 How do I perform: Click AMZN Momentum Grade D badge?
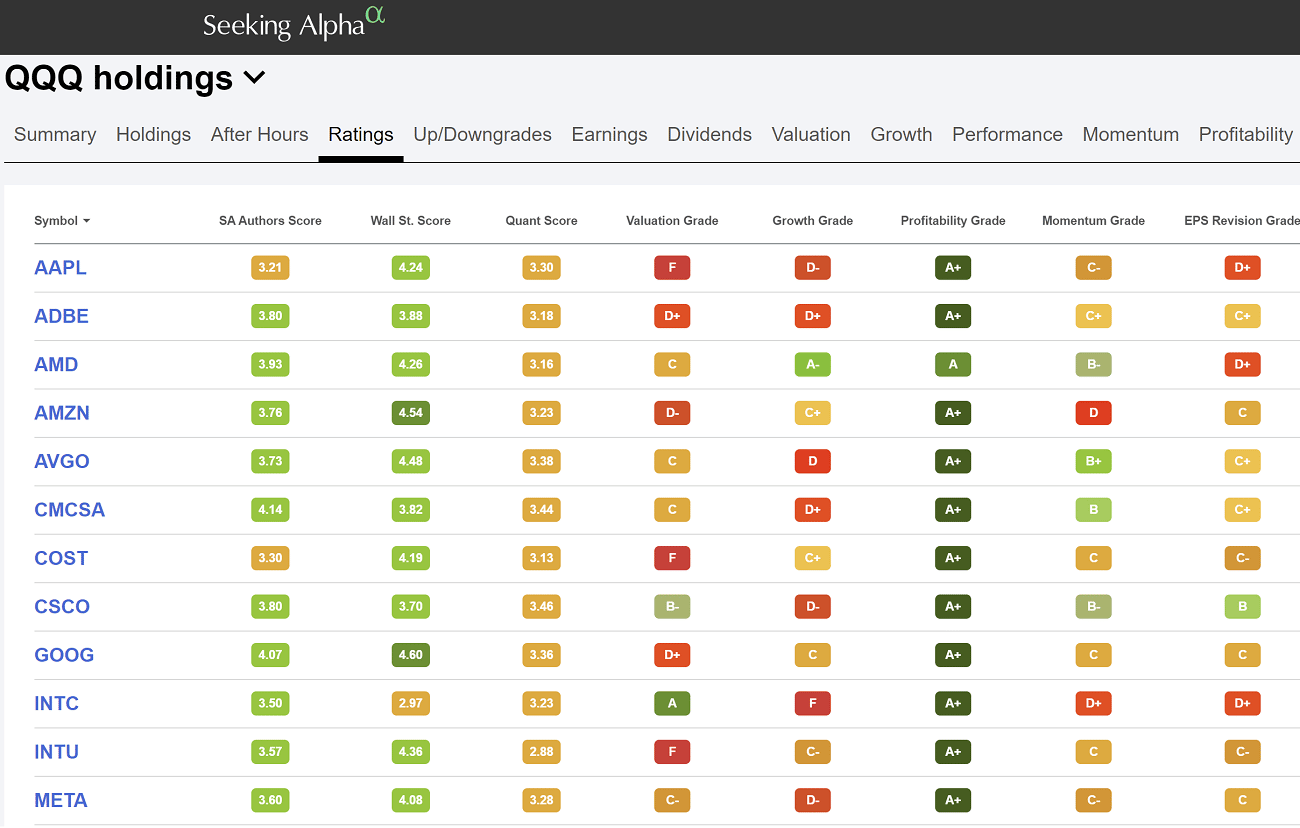[x=1093, y=413]
